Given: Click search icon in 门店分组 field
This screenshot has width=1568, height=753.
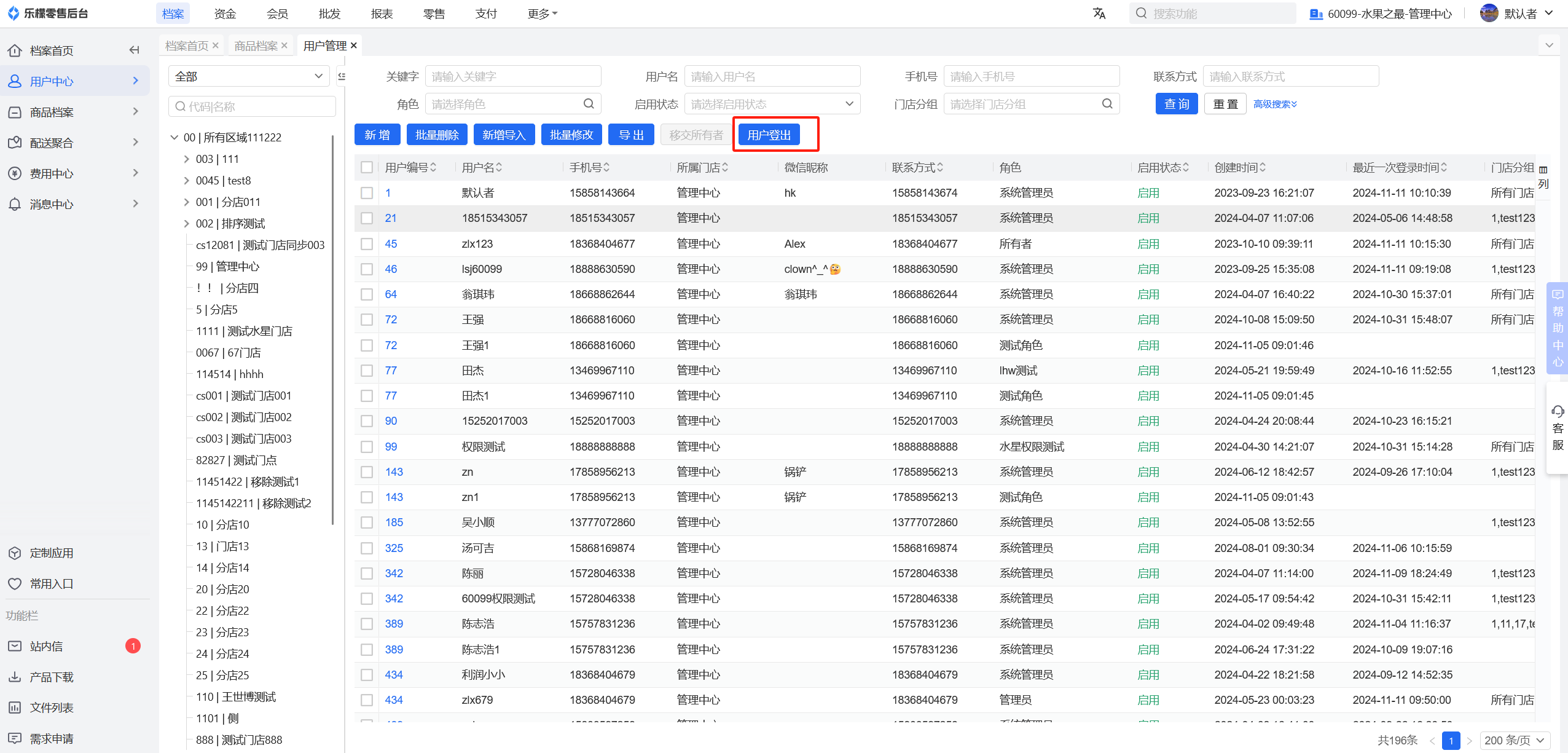Looking at the screenshot, I should point(1107,104).
